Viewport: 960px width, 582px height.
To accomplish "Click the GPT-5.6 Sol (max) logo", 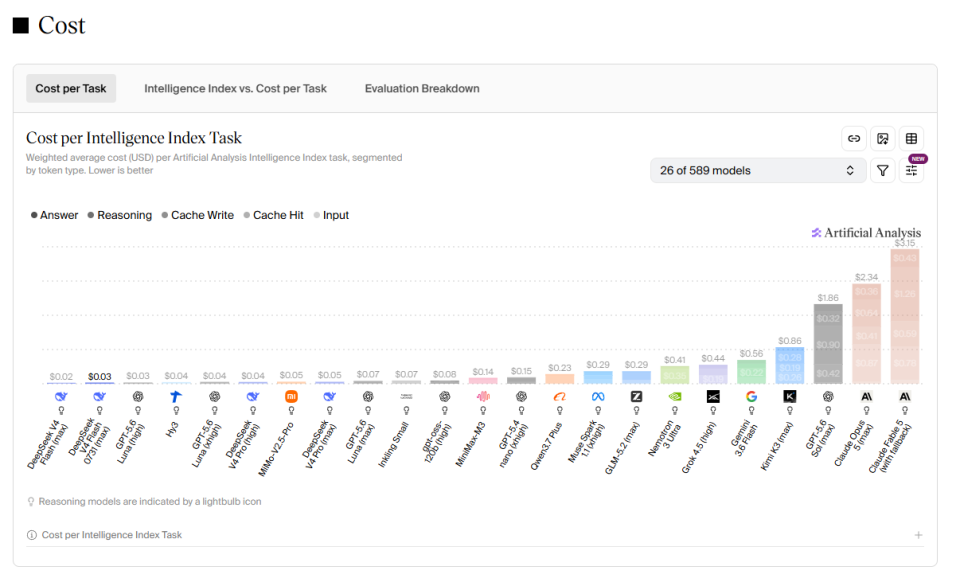I will click(828, 397).
